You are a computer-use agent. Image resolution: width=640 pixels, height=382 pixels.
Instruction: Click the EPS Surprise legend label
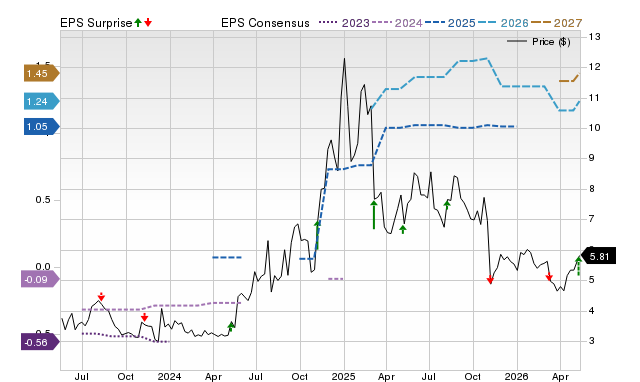[96, 23]
